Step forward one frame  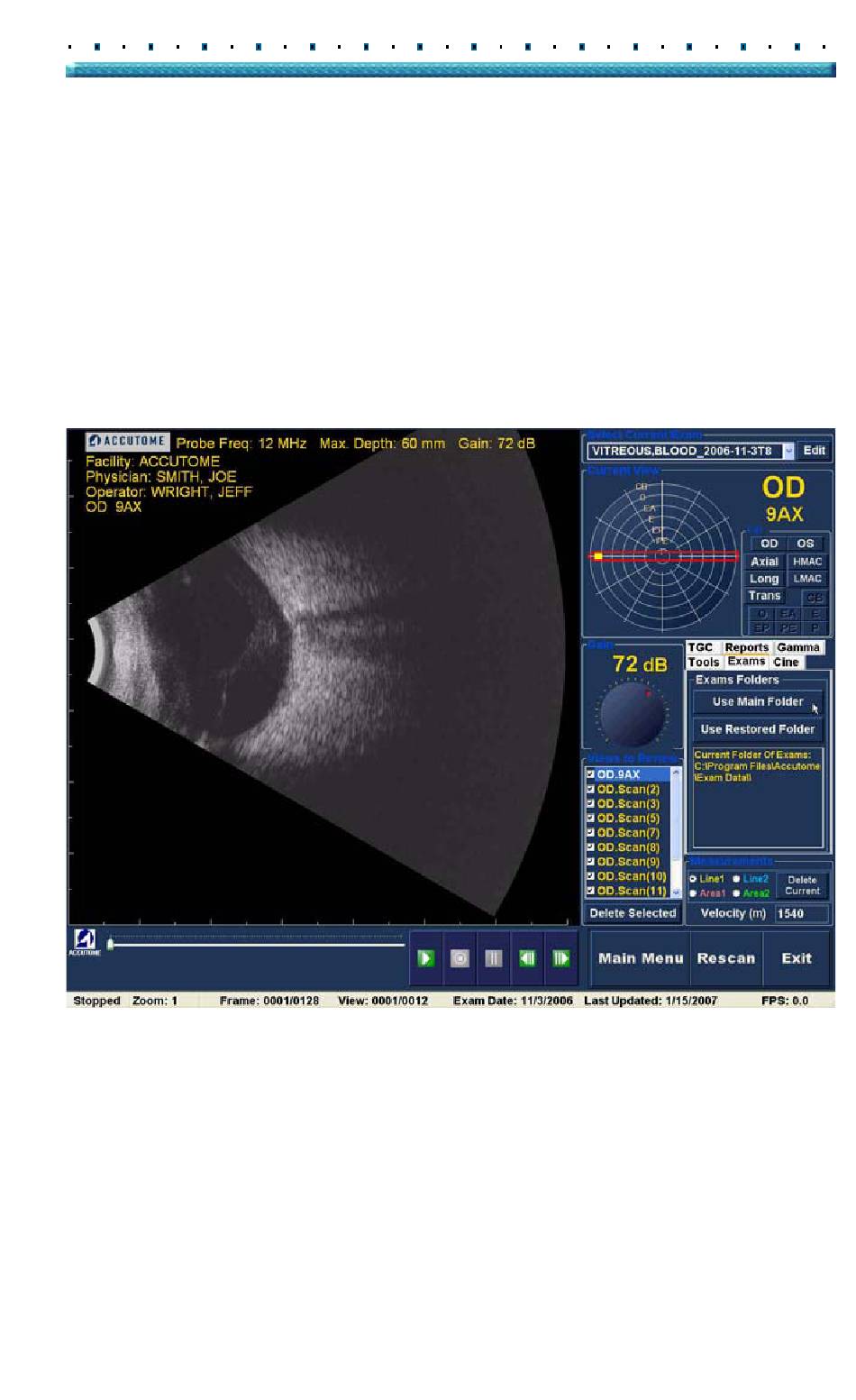[x=560, y=958]
